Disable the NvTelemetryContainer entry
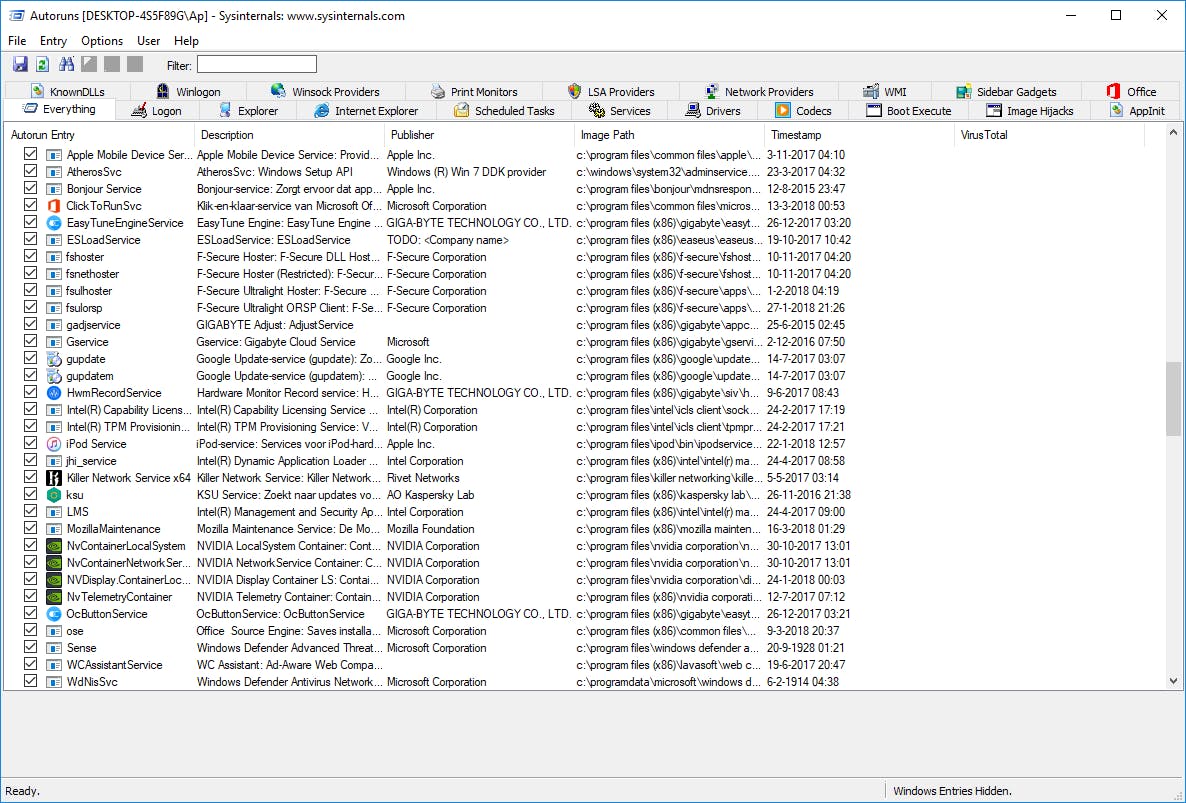 [x=30, y=596]
